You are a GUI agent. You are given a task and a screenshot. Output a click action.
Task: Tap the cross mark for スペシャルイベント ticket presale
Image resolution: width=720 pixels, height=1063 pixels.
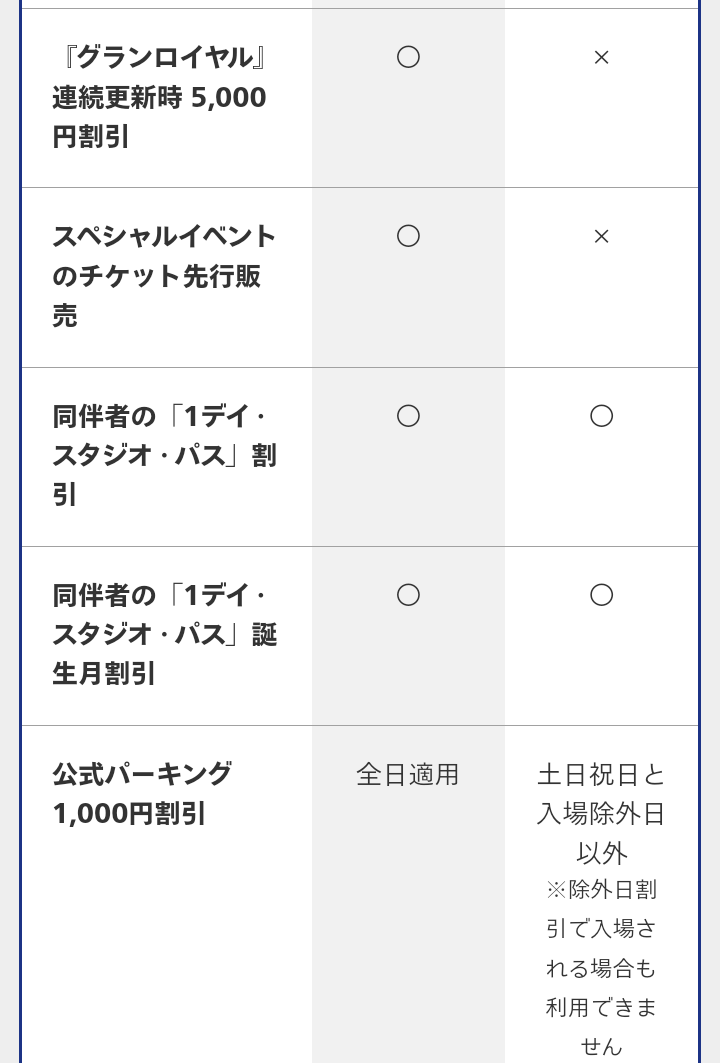601,237
